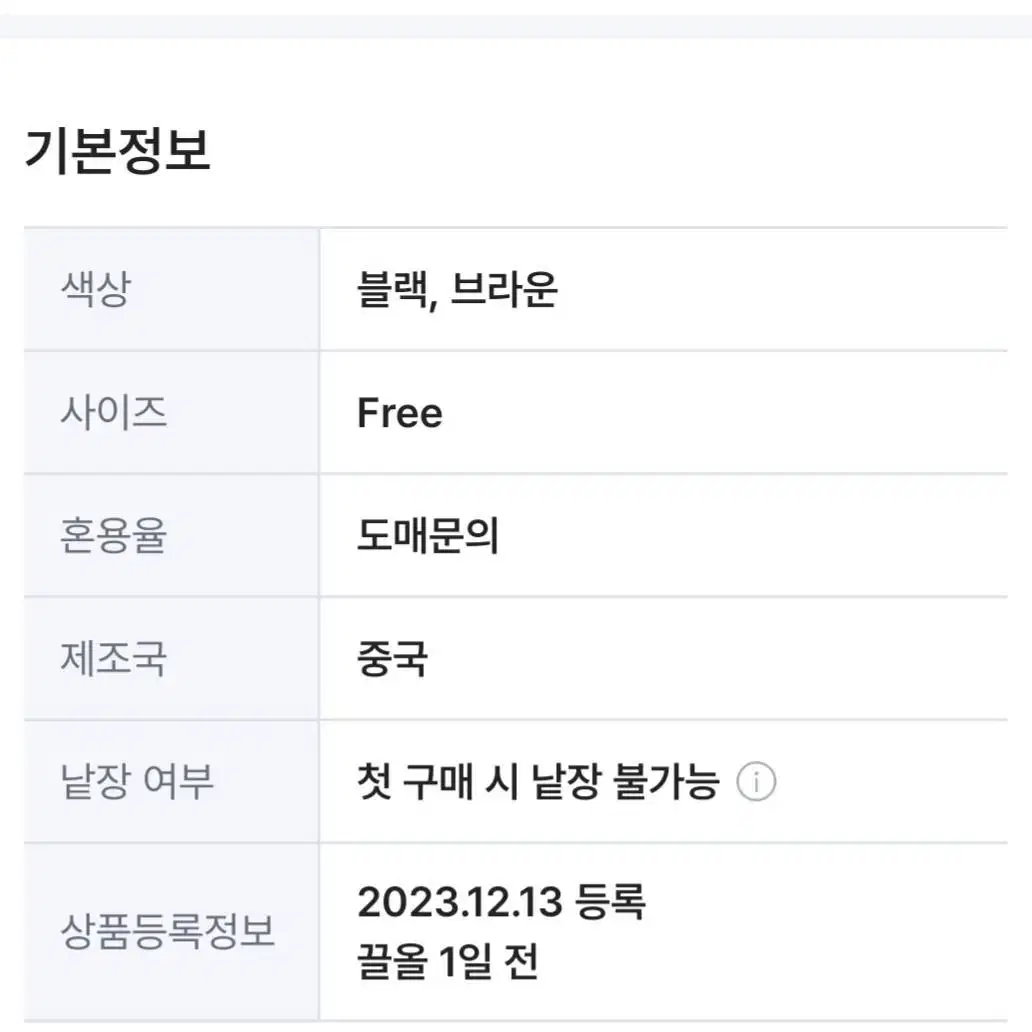This screenshot has width=1032, height=1032.
Task: Tap the 색상 row label
Action: (96, 289)
